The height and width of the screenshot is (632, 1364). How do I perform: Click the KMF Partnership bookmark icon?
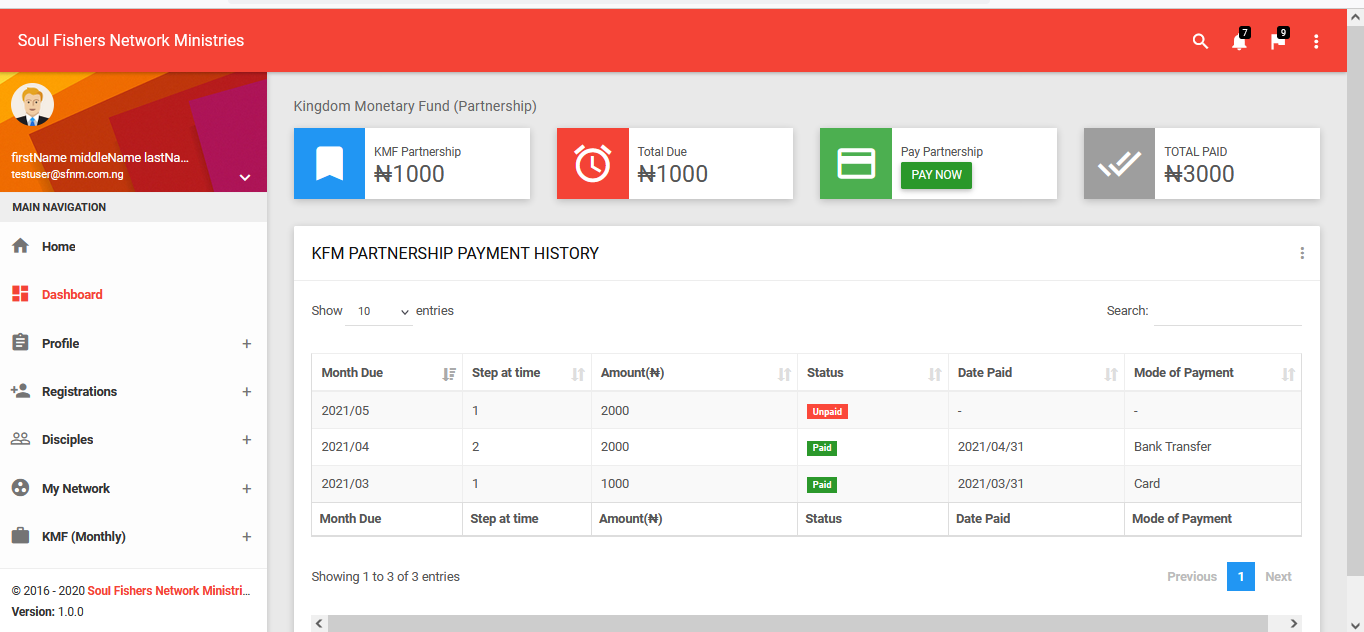[329, 163]
